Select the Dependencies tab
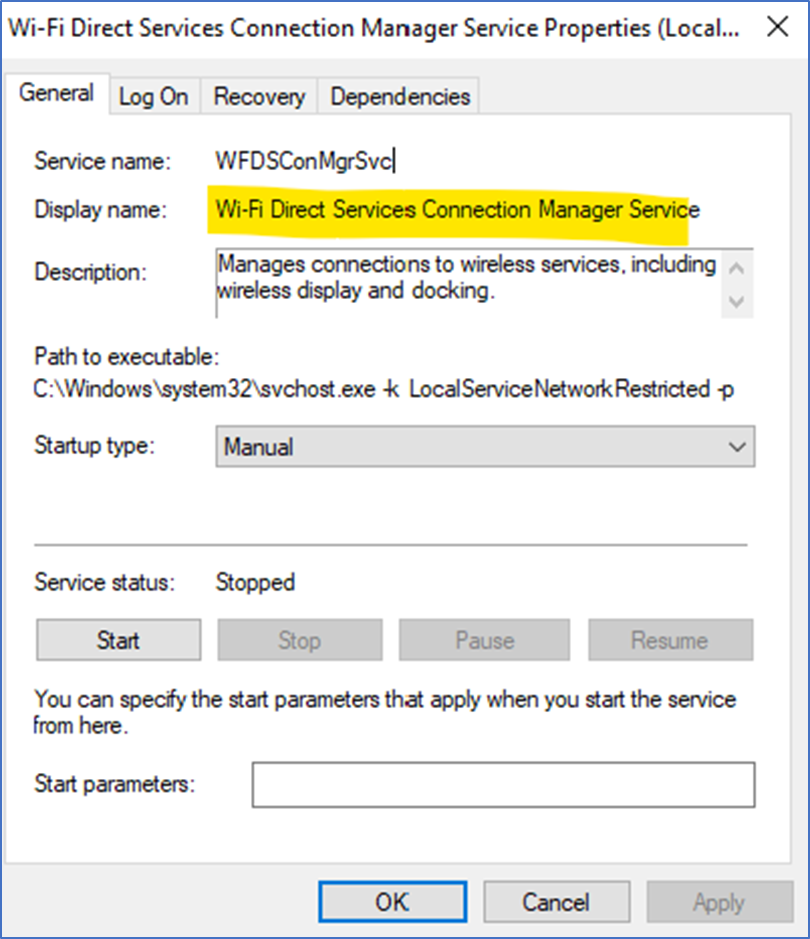This screenshot has width=810, height=939. [400, 96]
